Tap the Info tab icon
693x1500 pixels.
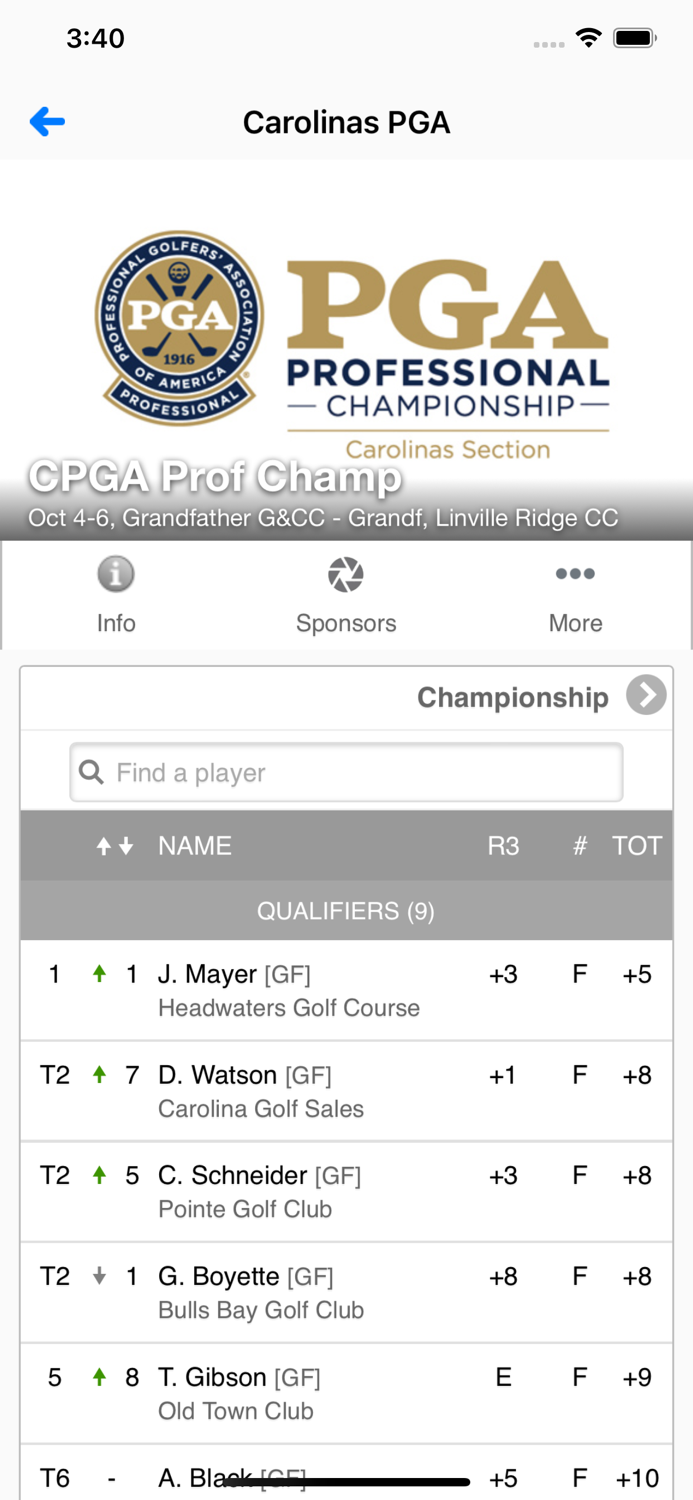point(116,574)
